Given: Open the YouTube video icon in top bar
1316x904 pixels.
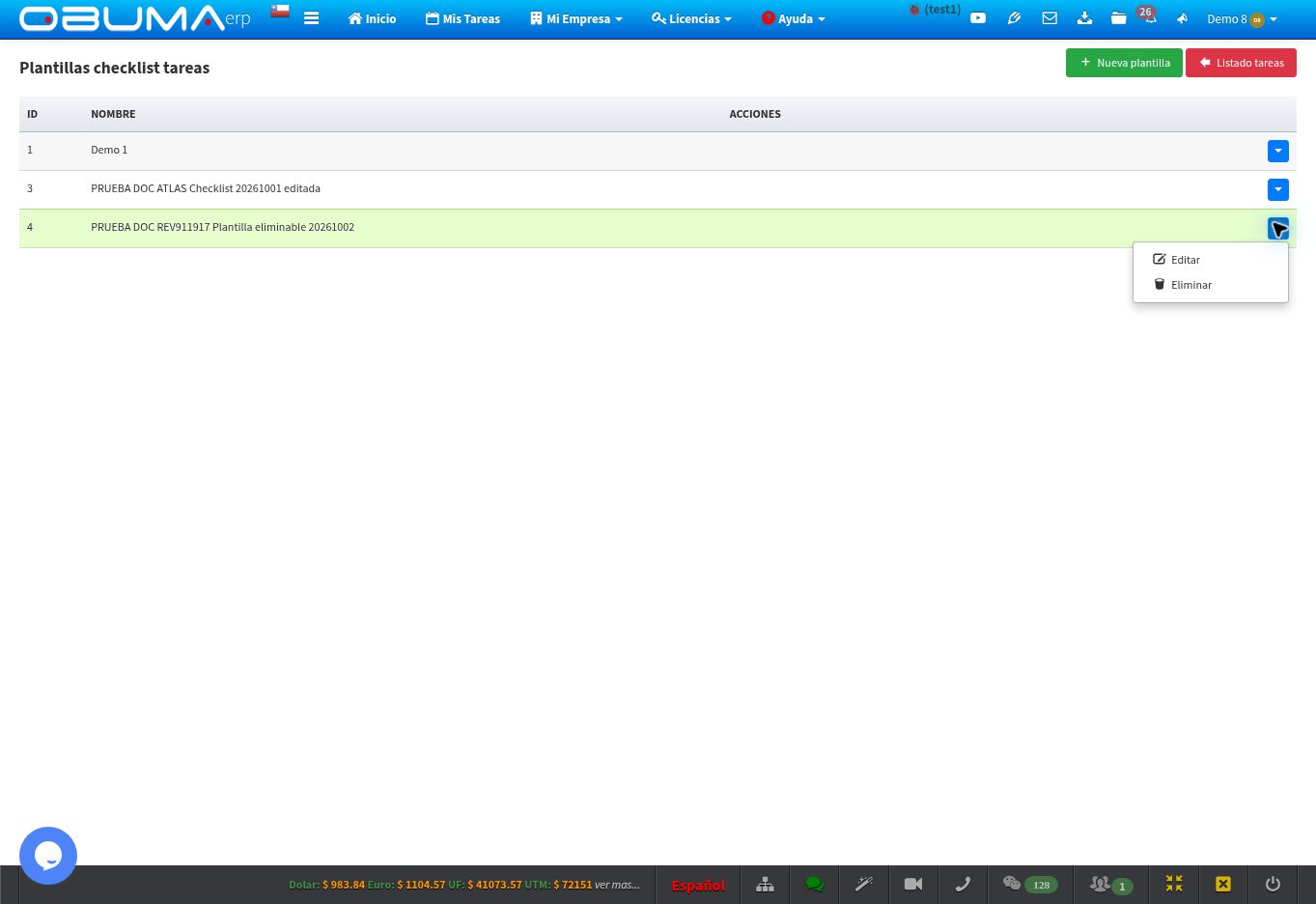Looking at the screenshot, I should click(978, 18).
